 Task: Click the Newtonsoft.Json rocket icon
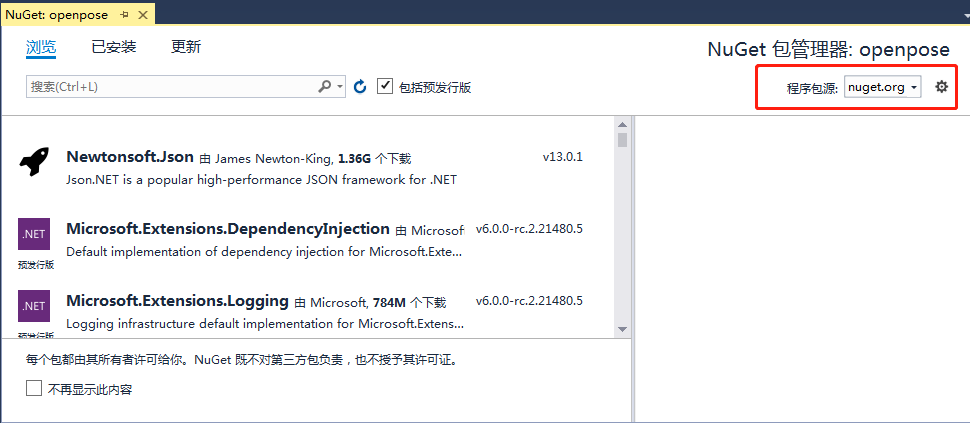pos(34,162)
